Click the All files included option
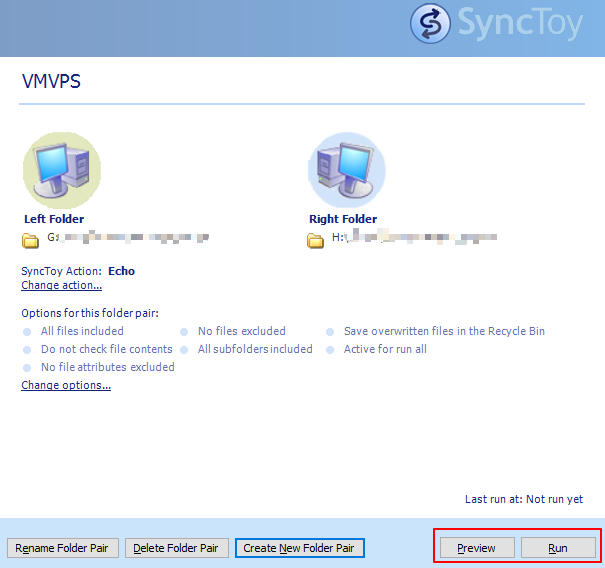This screenshot has height=568, width=605. click(82, 331)
